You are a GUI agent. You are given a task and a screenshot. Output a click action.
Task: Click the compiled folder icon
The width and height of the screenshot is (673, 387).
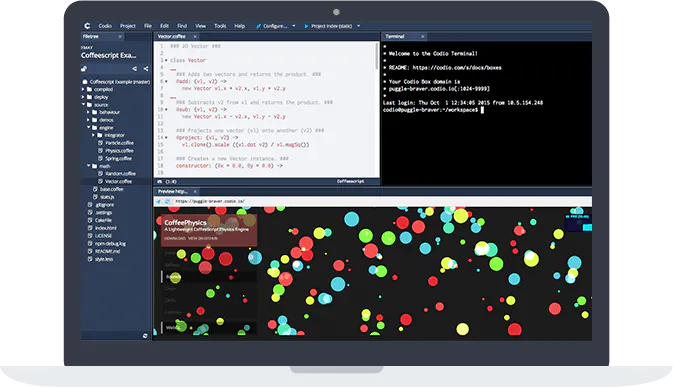coord(89,89)
